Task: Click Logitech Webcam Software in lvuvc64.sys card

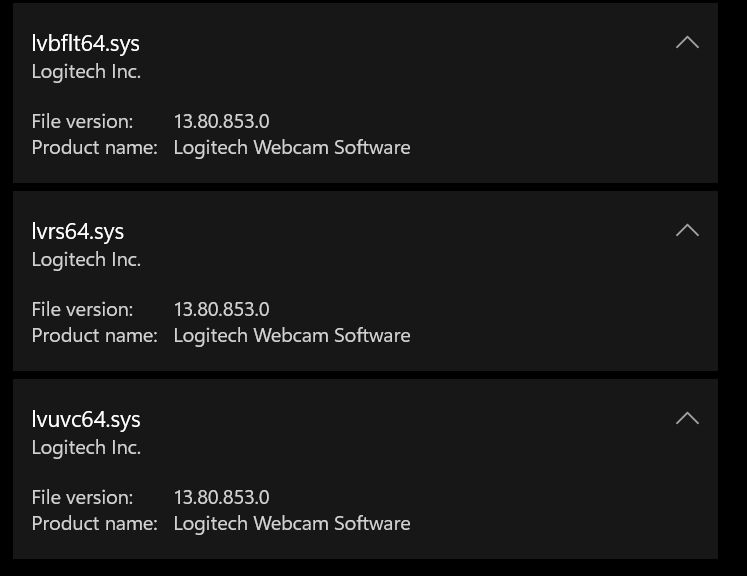Action: [292, 523]
